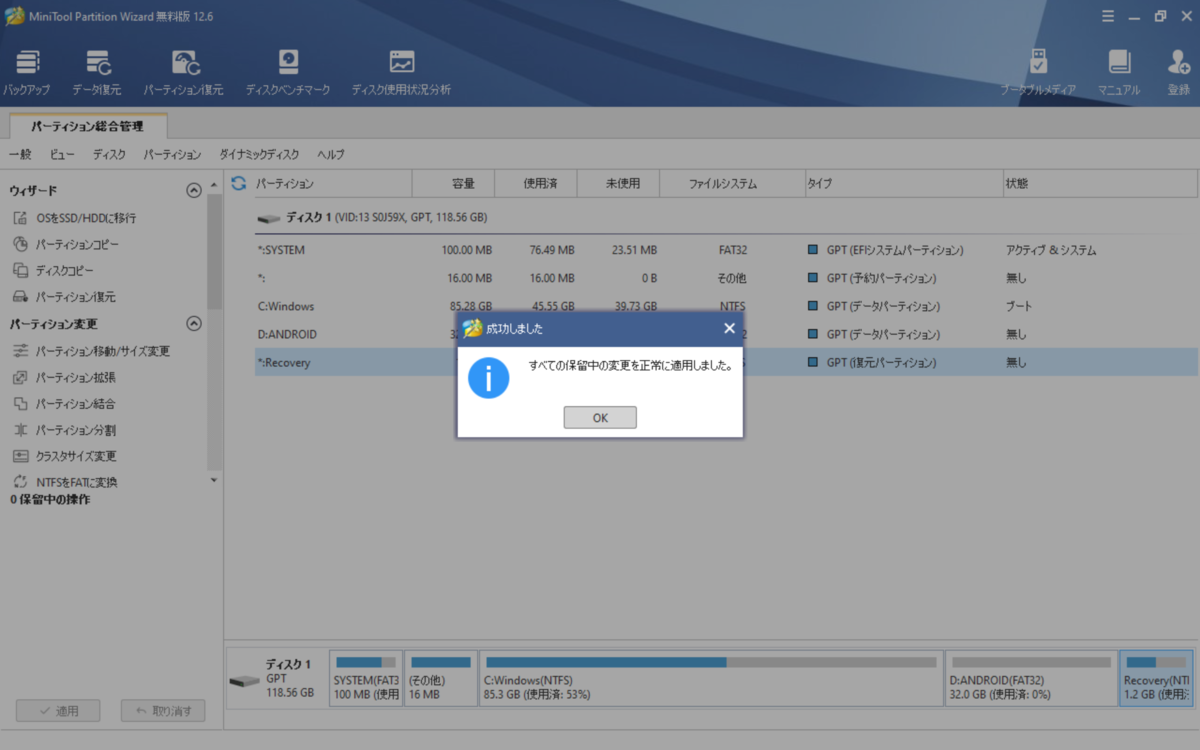Select クラスタサイズ変更 operation

pyautogui.click(x=65, y=456)
